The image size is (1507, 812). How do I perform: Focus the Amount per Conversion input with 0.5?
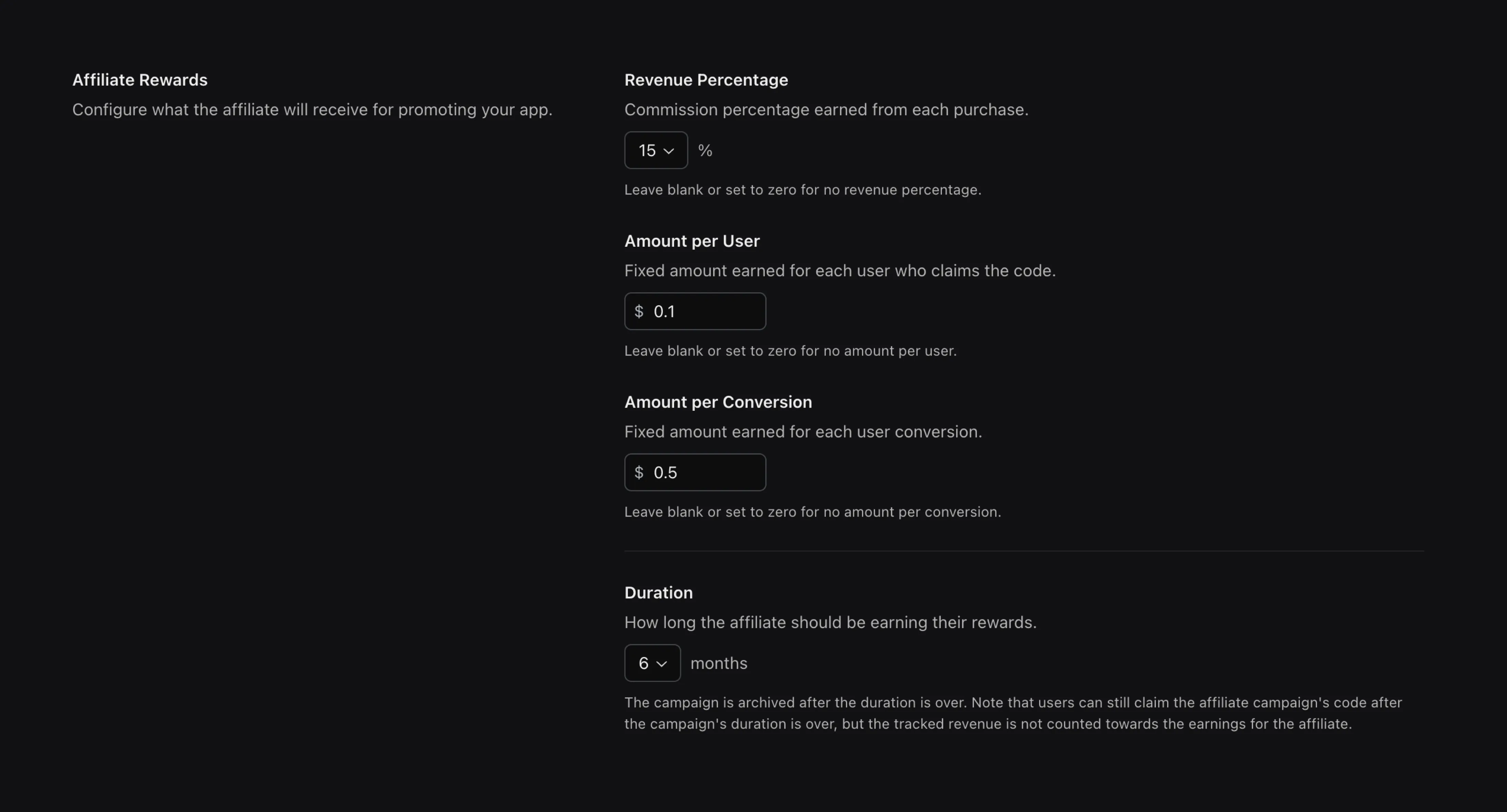(x=705, y=472)
